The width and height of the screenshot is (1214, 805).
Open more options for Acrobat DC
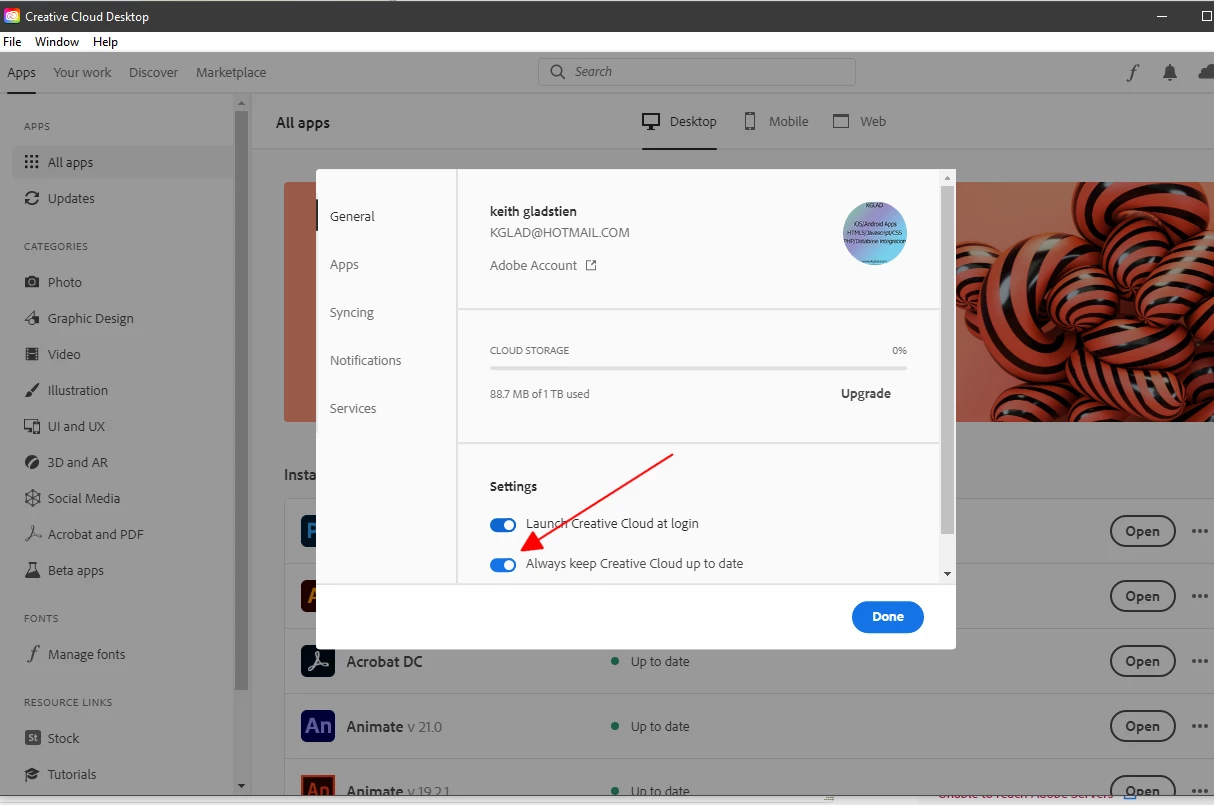pos(1200,661)
